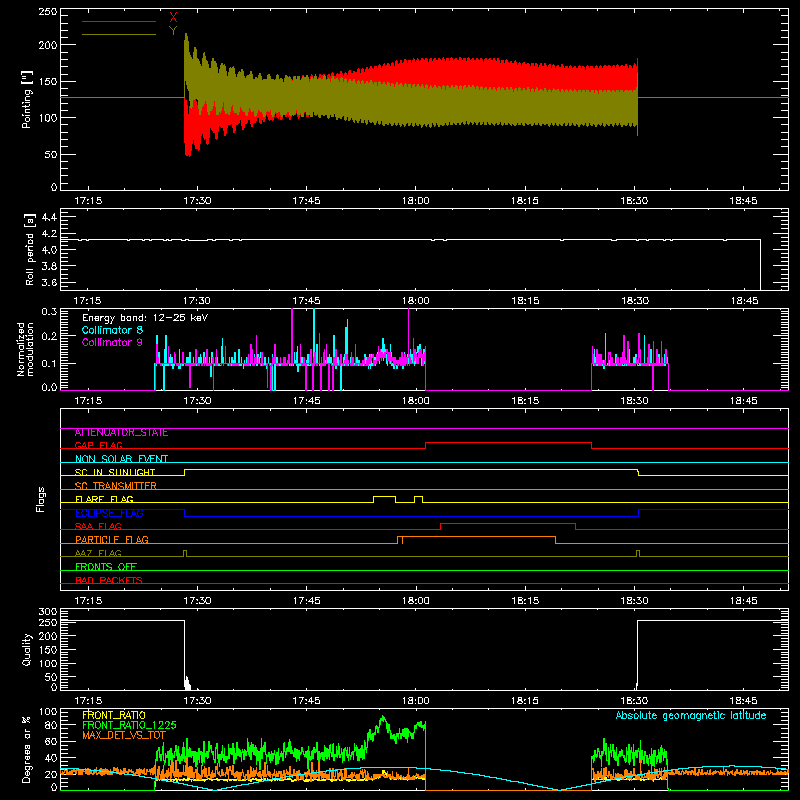Click the 0.3 tick on modulation axis
The image size is (800, 800).
[49, 311]
